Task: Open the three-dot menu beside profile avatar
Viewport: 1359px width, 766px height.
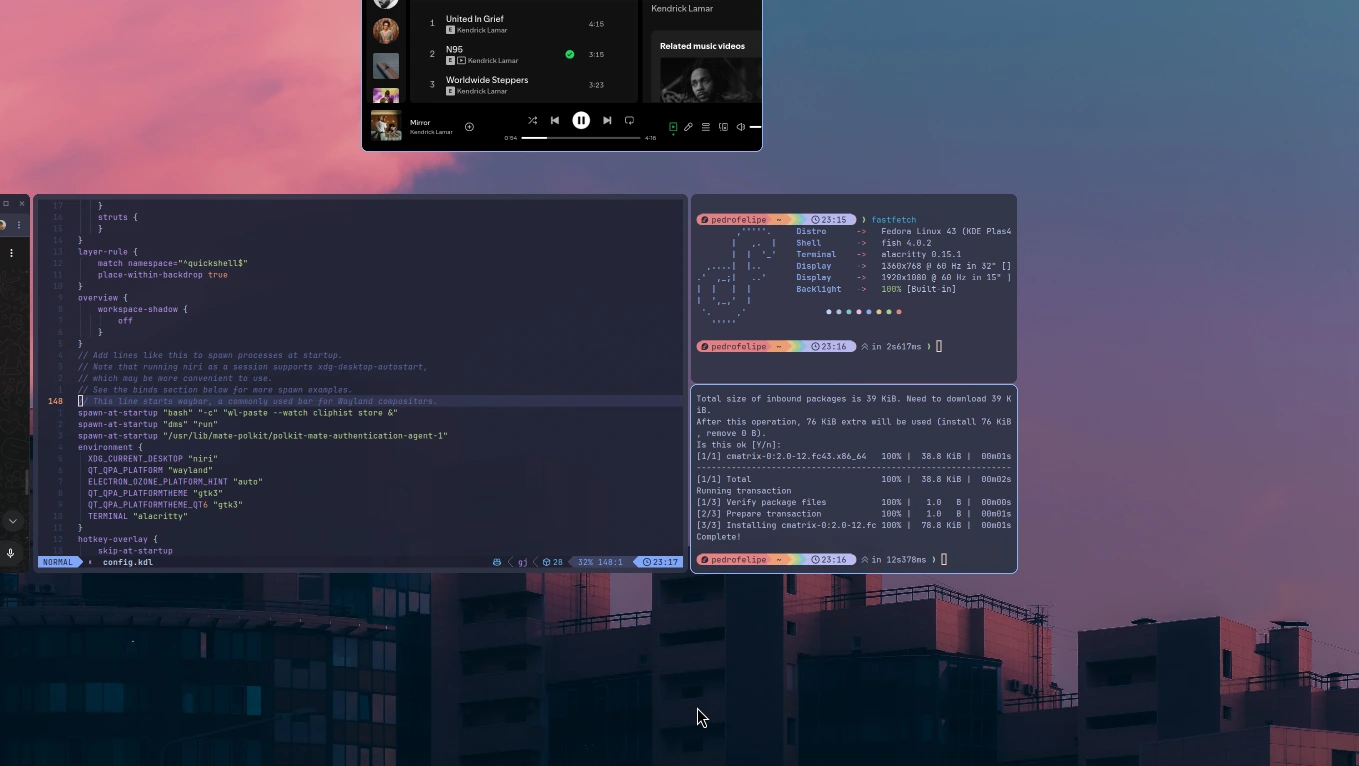Action: point(19,225)
